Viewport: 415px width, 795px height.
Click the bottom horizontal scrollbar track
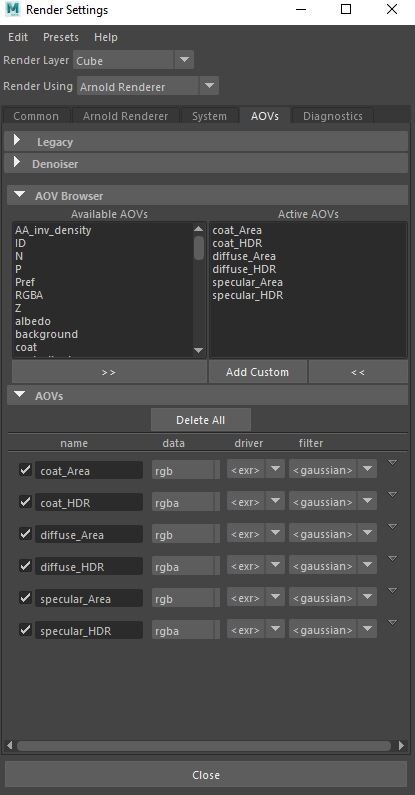(x=203, y=746)
